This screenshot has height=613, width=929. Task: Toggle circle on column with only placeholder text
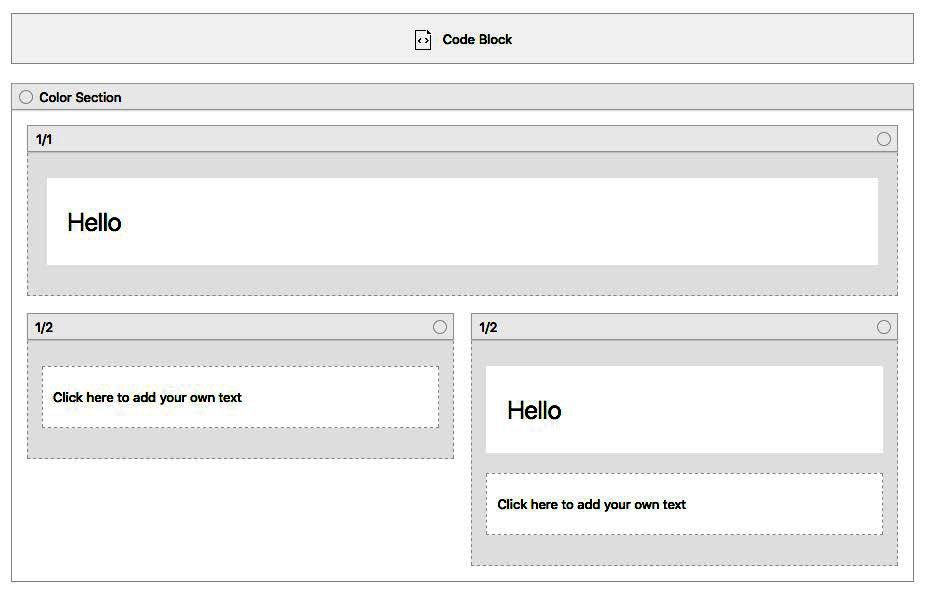pyautogui.click(x=440, y=327)
